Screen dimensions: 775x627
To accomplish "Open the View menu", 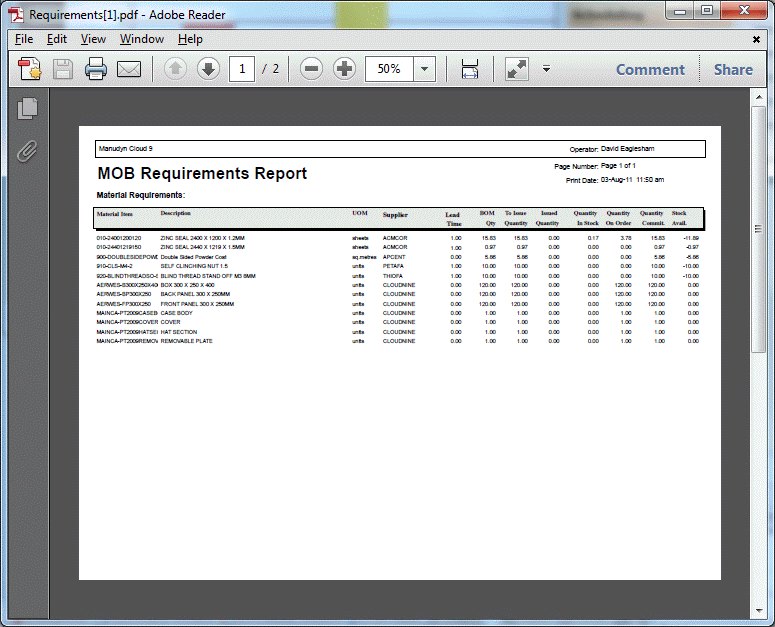I will point(93,39).
